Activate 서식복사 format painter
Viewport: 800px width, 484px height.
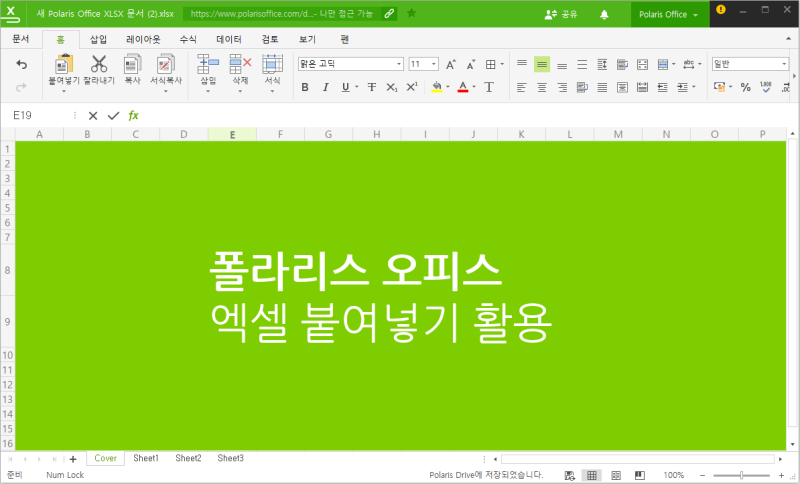click(165, 64)
